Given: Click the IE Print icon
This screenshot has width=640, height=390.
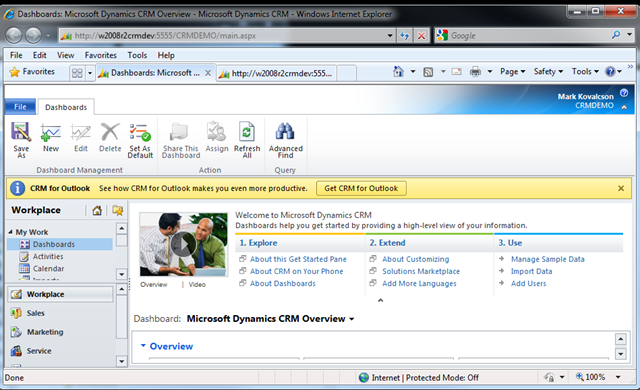Looking at the screenshot, I should pyautogui.click(x=475, y=72).
